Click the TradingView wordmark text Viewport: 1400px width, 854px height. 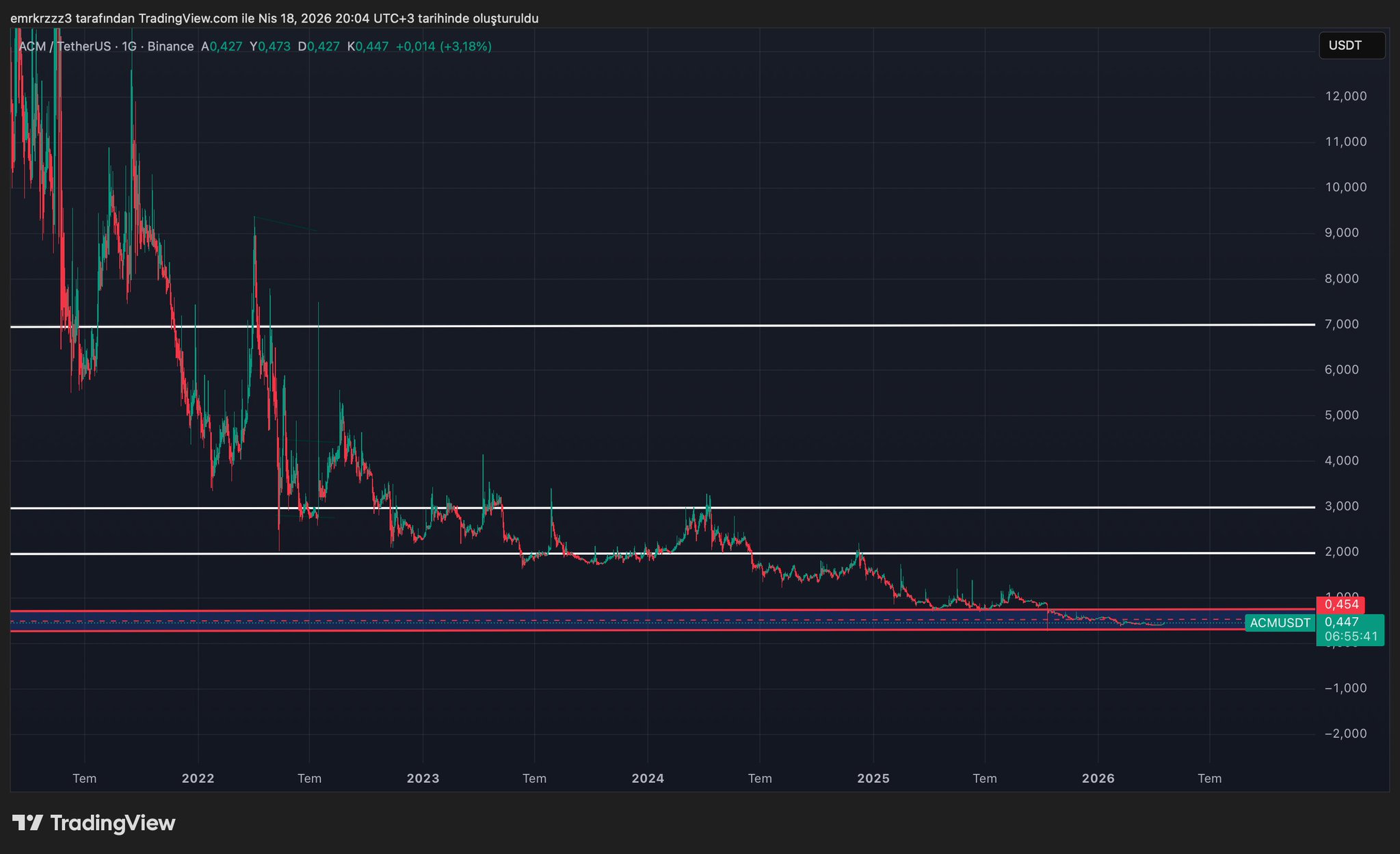point(113,823)
